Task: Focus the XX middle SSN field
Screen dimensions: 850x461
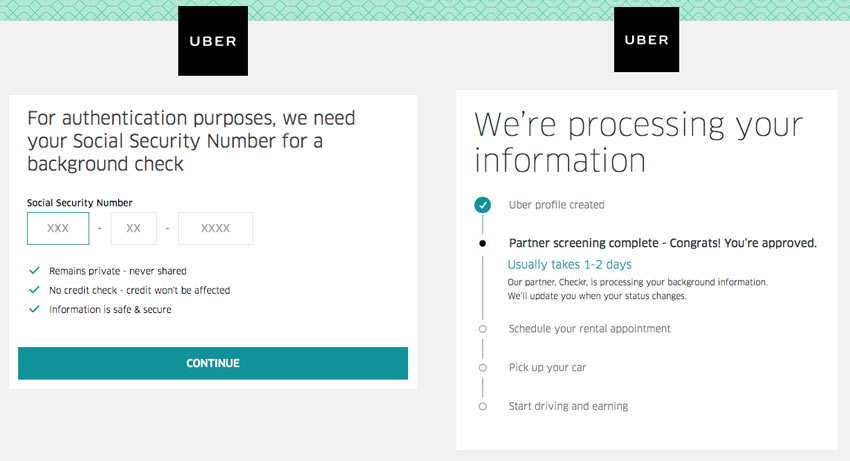Action: pos(134,229)
